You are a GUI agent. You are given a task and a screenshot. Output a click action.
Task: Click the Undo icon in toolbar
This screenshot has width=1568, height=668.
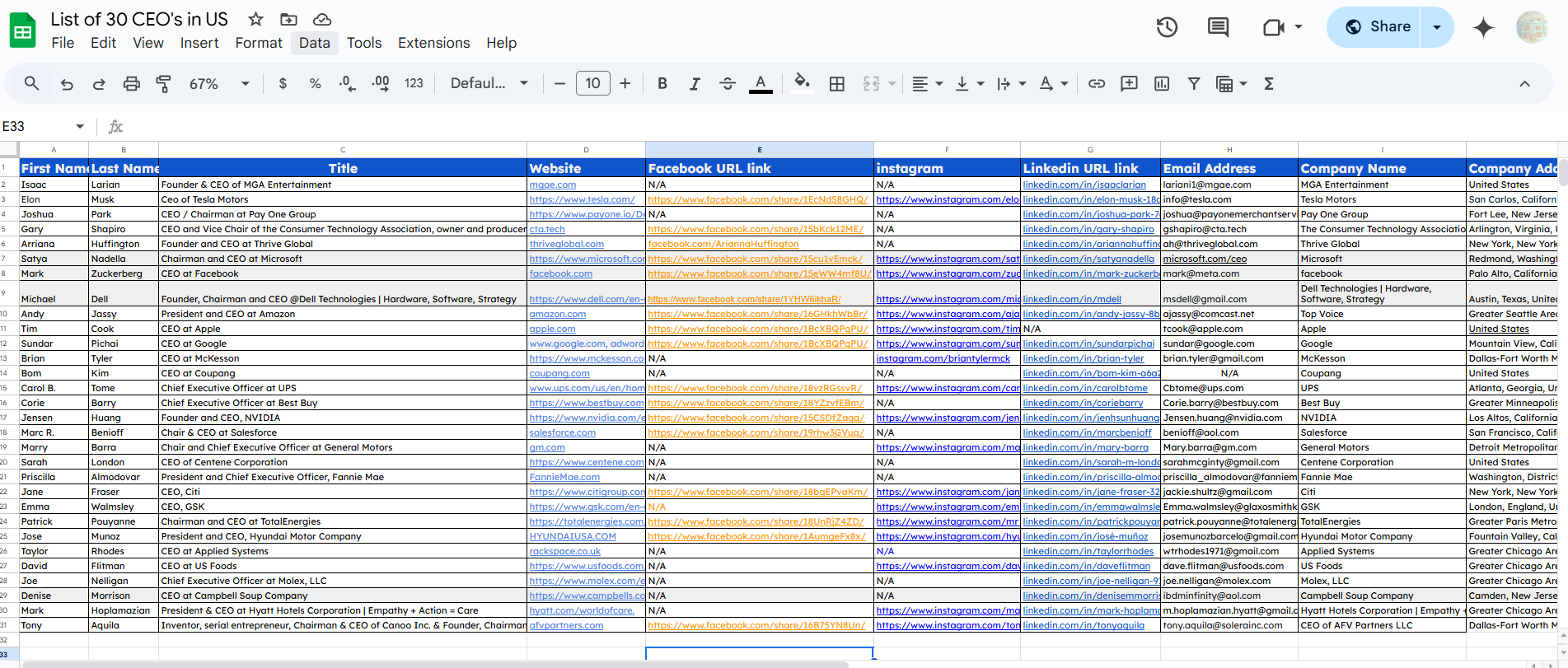[67, 84]
